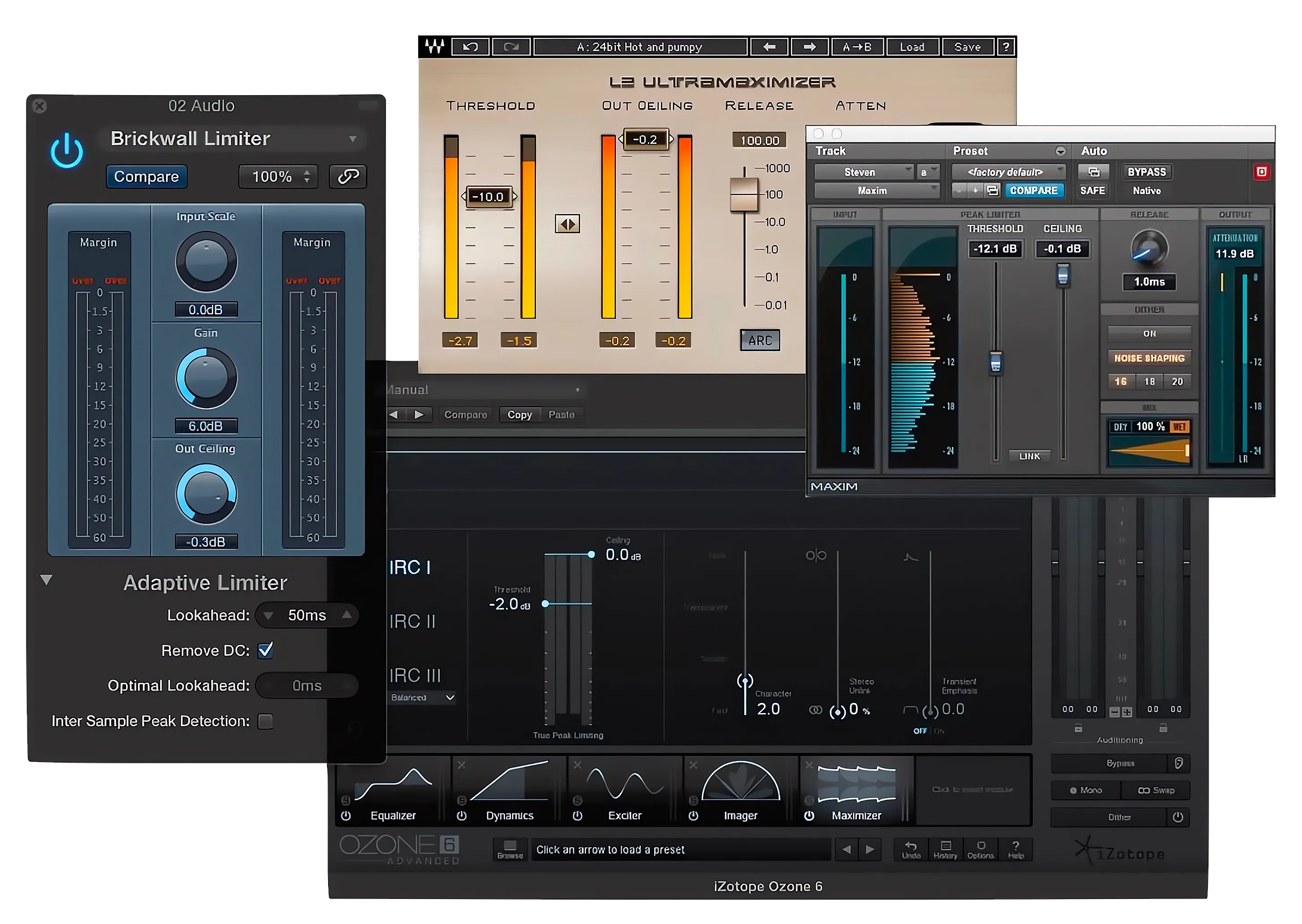Select 18-bit dither in Maxim
The image size is (1302, 924).
tap(1149, 381)
